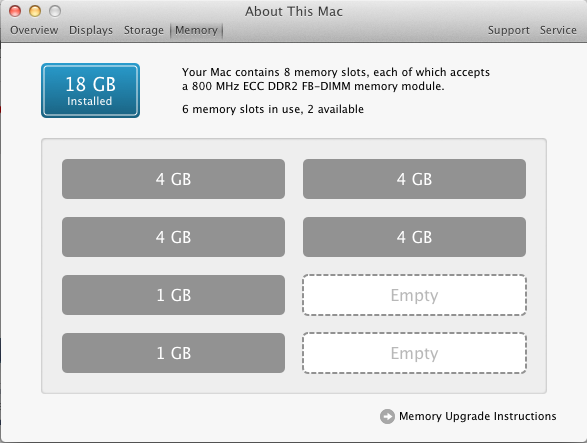Select the top-left 4 GB memory slot
The height and width of the screenshot is (443, 587).
(x=173, y=179)
